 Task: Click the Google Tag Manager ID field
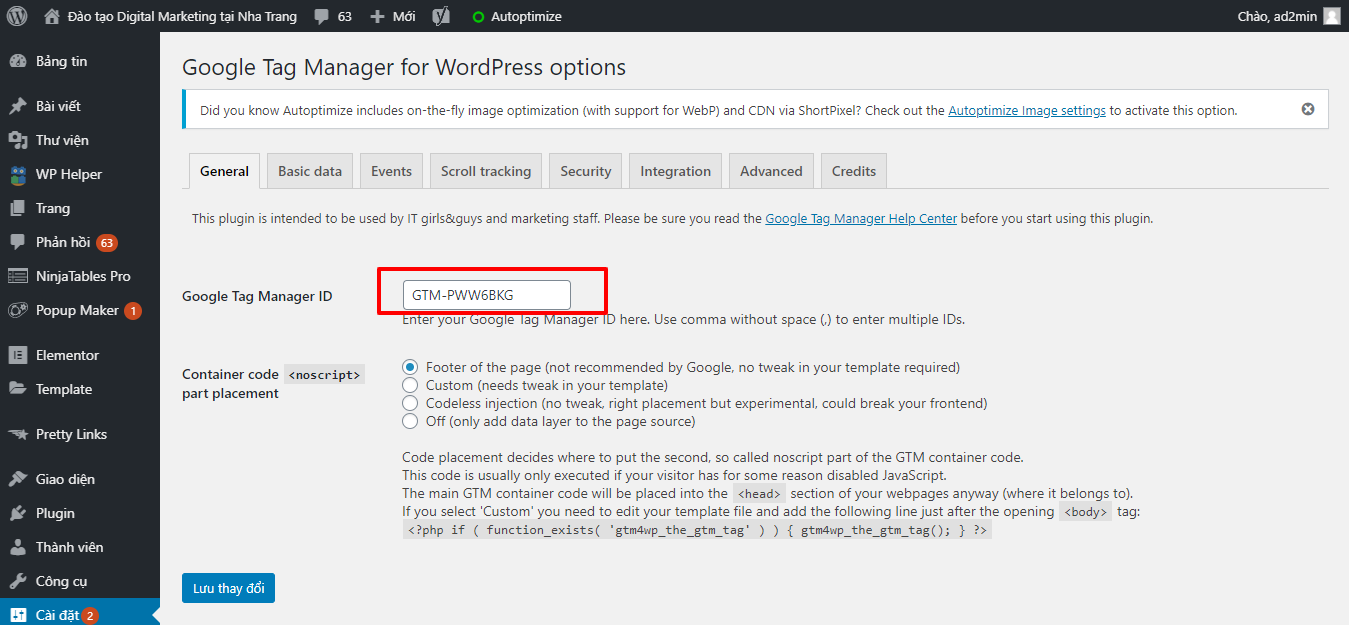pyautogui.click(x=486, y=295)
